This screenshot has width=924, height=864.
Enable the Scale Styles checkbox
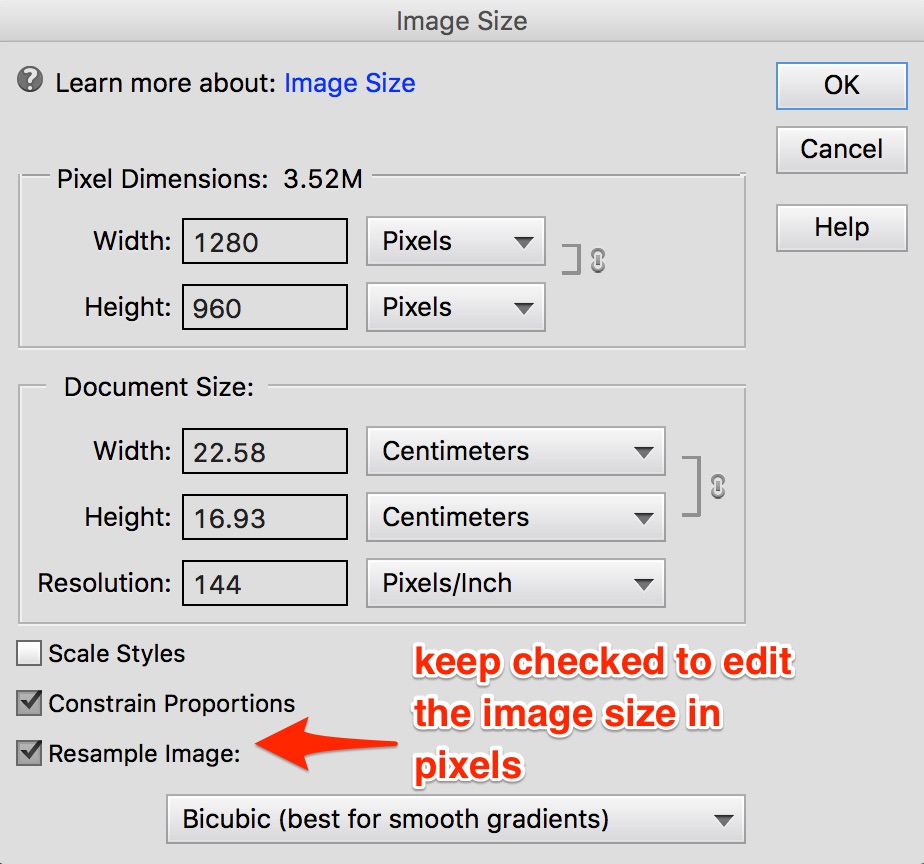click(30, 654)
